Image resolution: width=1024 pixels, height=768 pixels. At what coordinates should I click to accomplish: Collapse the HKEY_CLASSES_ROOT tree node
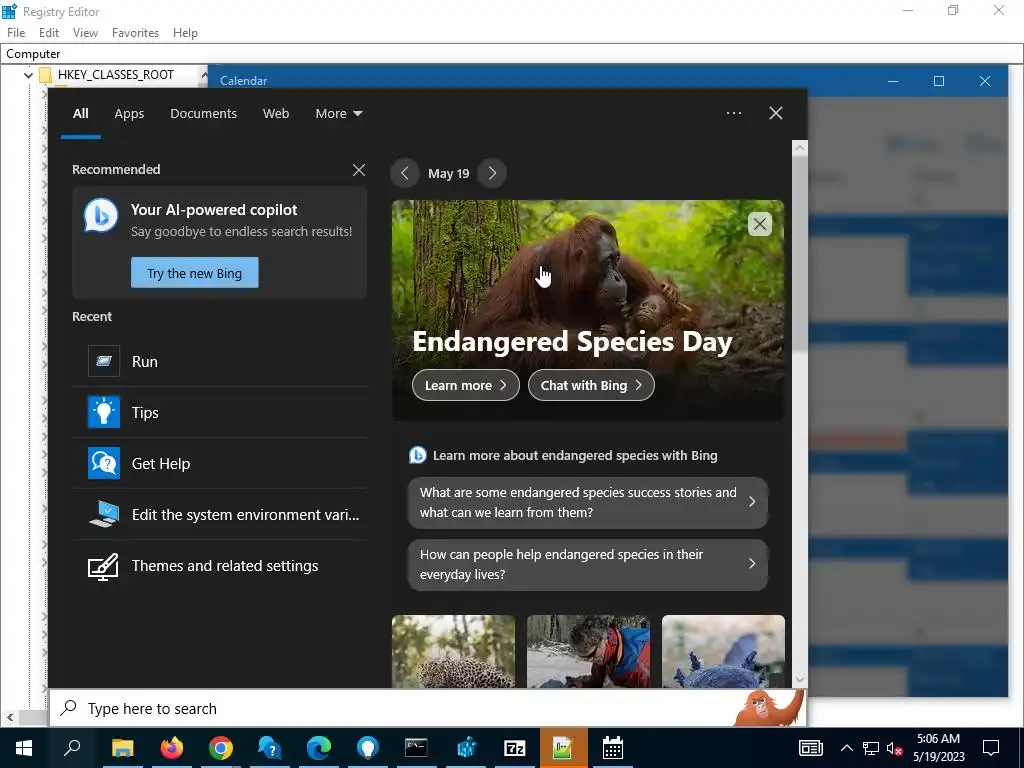click(x=28, y=75)
